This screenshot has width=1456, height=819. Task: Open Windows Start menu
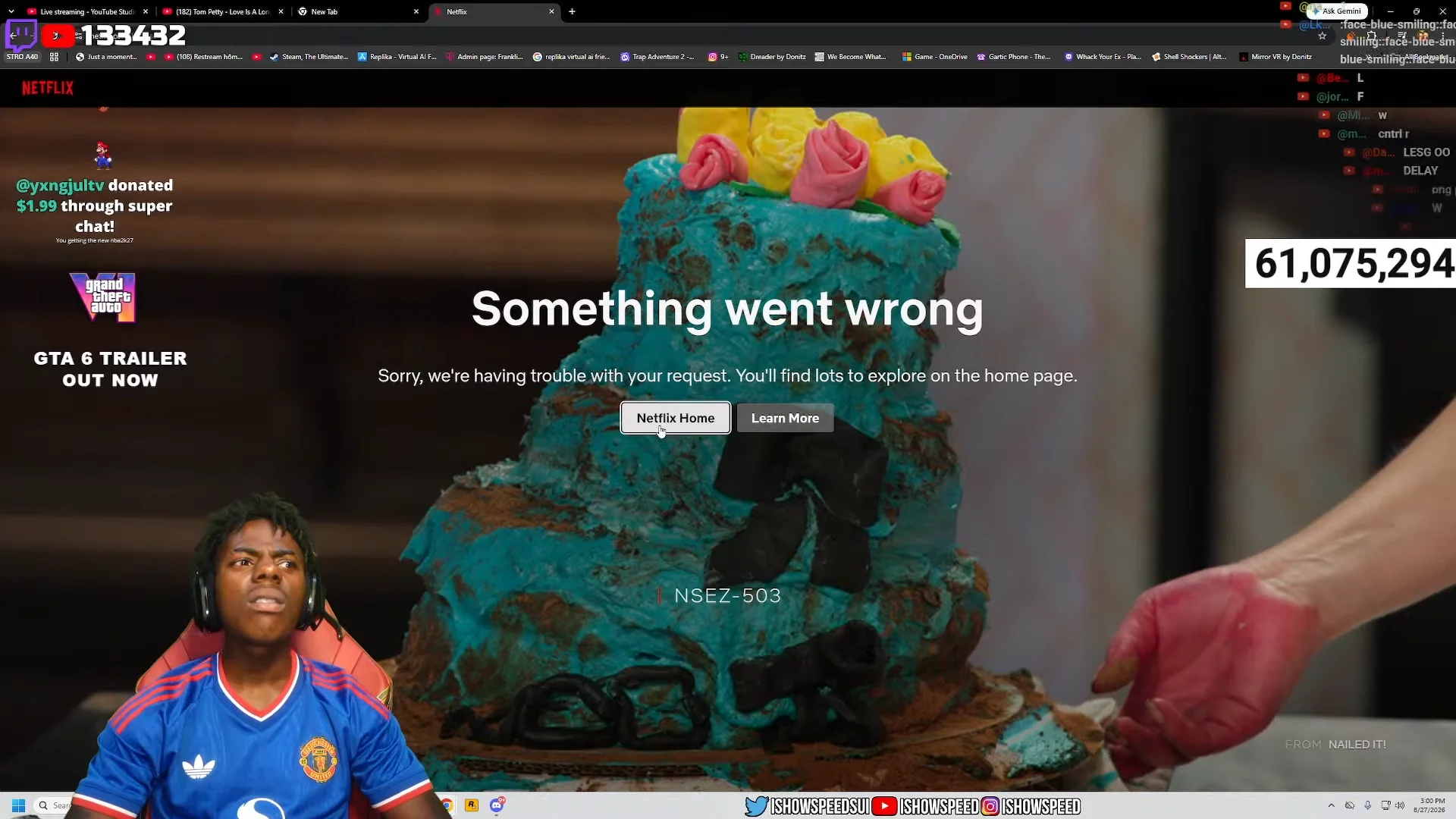(x=19, y=805)
